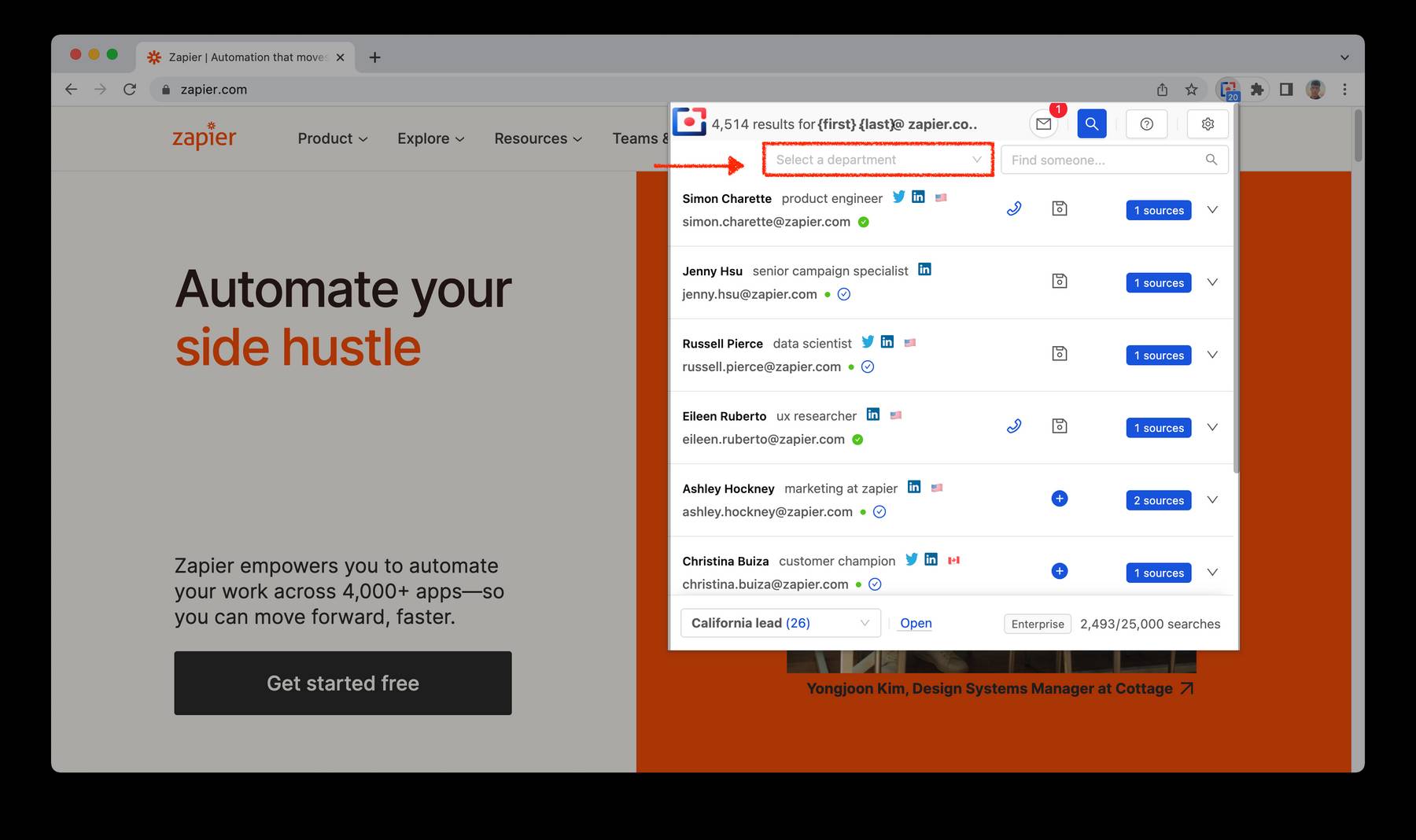The width and height of the screenshot is (1416, 840).
Task: Open Simon Charette's LinkedIn icon
Action: click(x=918, y=197)
